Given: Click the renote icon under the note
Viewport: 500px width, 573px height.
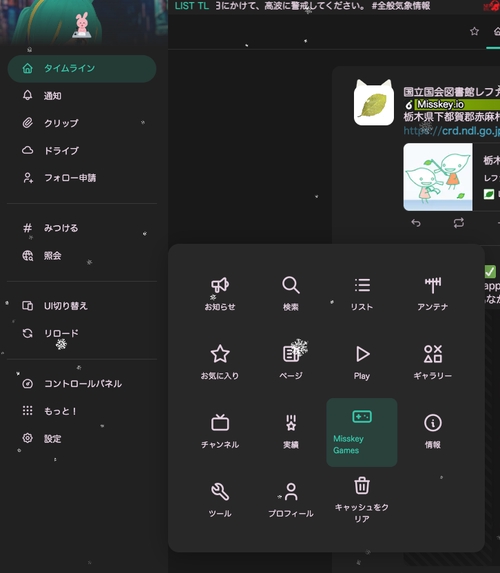Looking at the screenshot, I should pyautogui.click(x=459, y=223).
